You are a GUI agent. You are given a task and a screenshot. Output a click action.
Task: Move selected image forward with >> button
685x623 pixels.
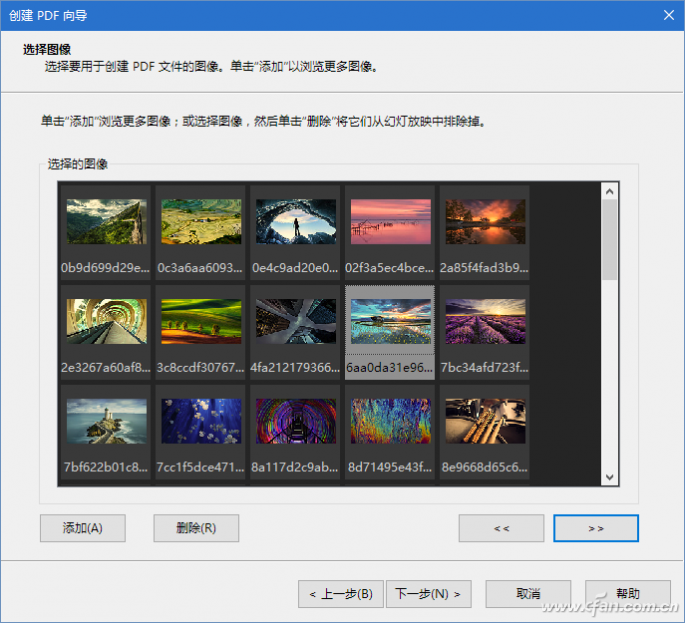click(596, 528)
